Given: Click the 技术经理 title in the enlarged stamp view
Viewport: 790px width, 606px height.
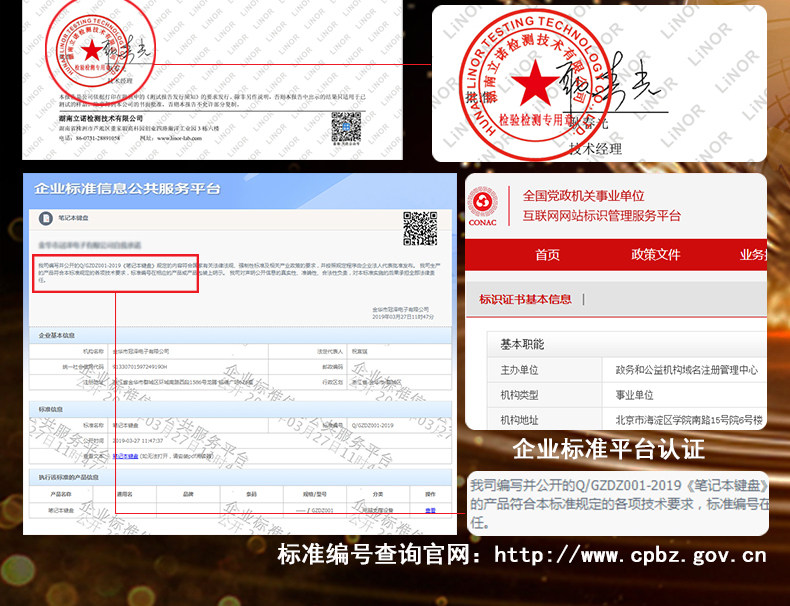Looking at the screenshot, I should [x=596, y=149].
